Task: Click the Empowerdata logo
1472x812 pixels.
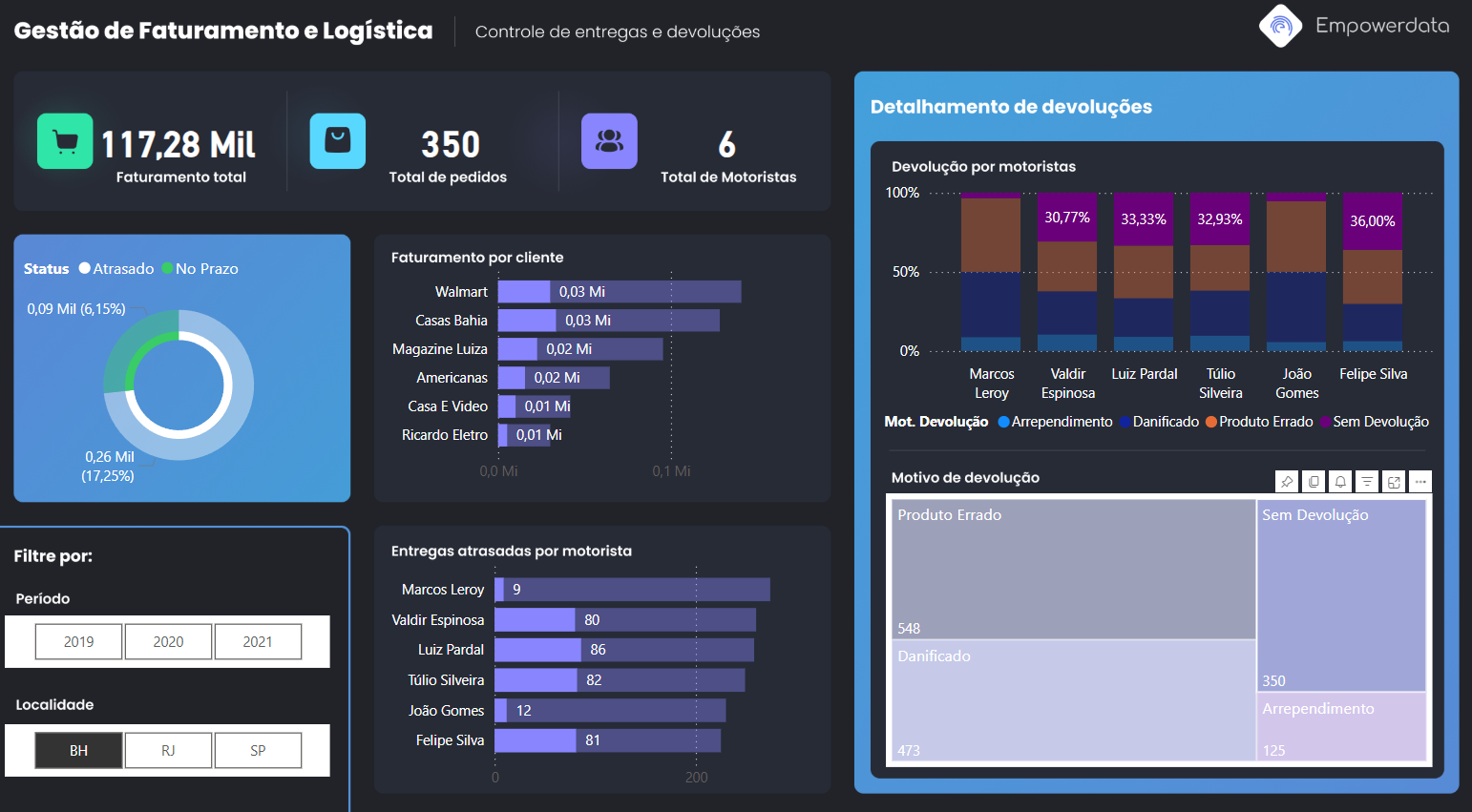Action: coord(1280,27)
